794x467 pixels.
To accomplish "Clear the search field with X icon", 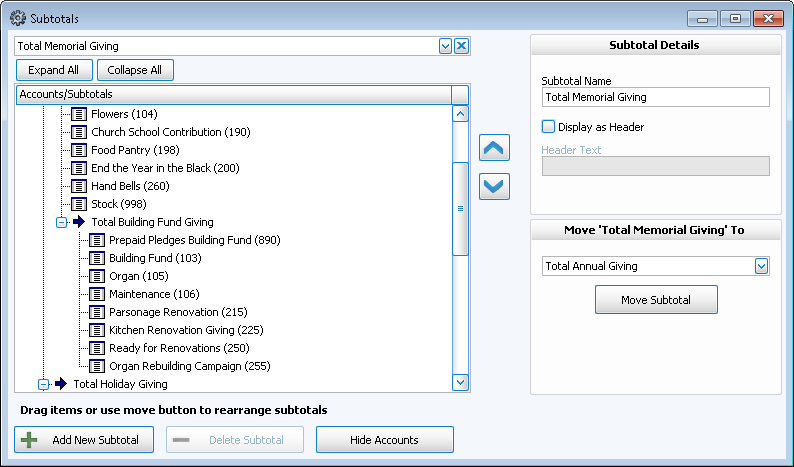I will pyautogui.click(x=461, y=46).
